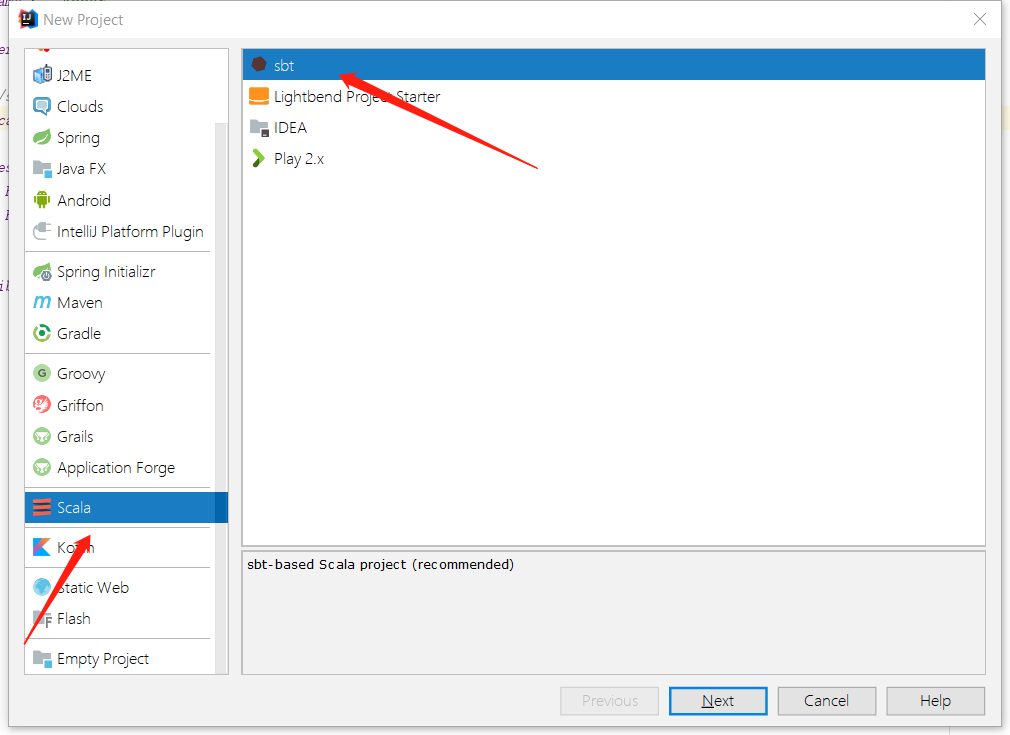Click the Java FX folder icon
Viewport: 1010px width, 735px height.
click(x=42, y=169)
